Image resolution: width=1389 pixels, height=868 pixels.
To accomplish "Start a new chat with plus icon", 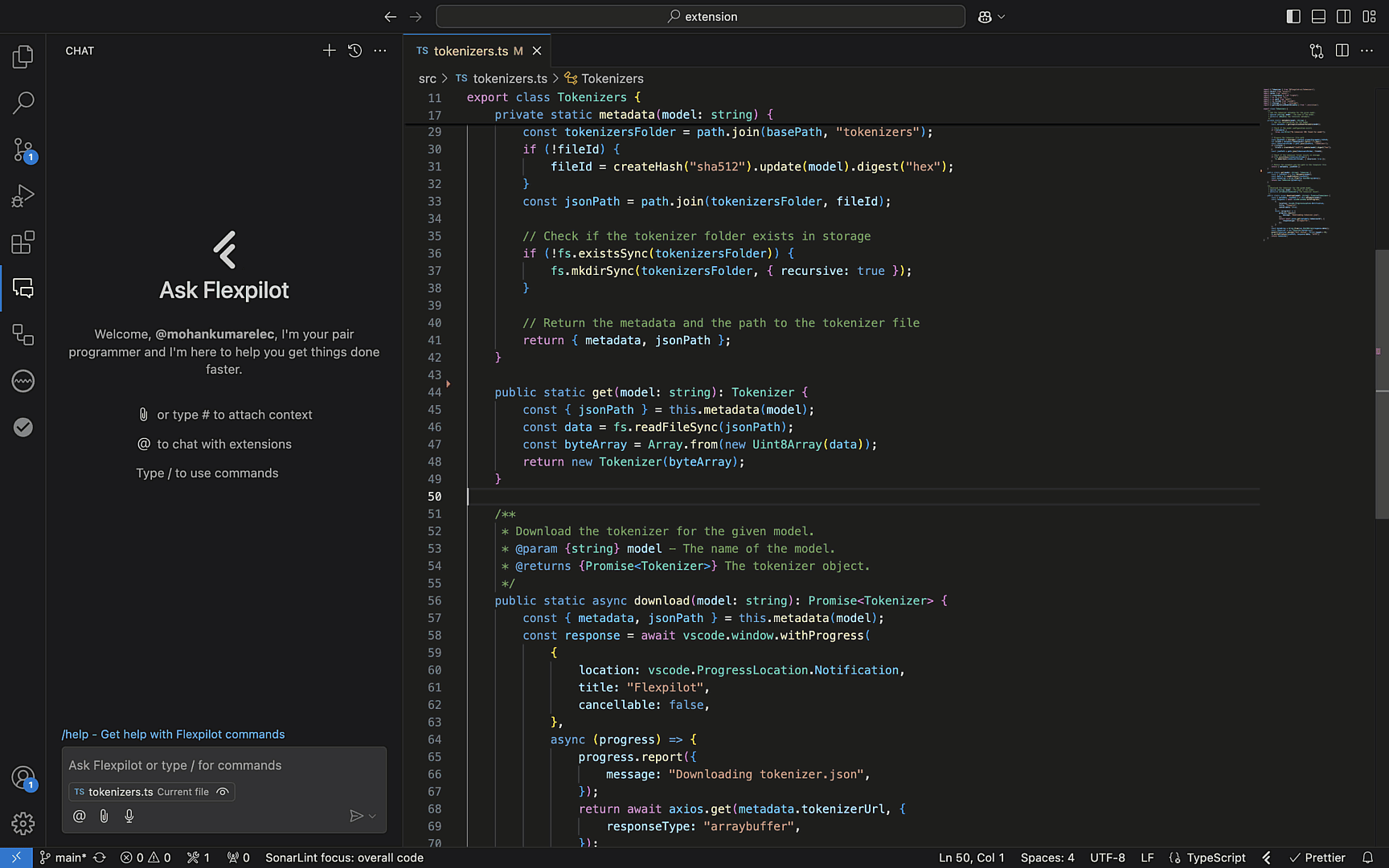I will click(x=329, y=51).
